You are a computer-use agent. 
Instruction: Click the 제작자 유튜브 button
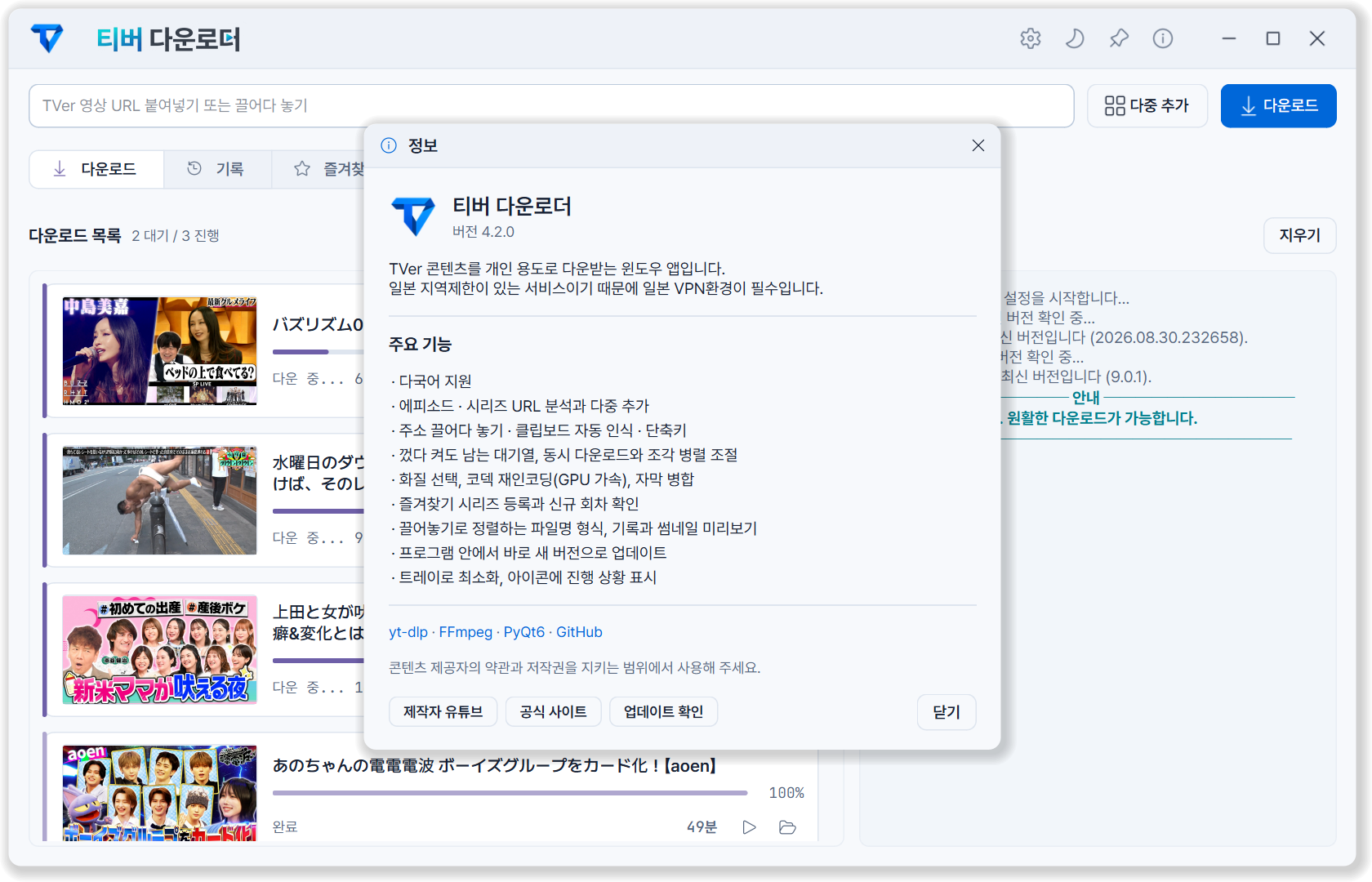[443, 711]
